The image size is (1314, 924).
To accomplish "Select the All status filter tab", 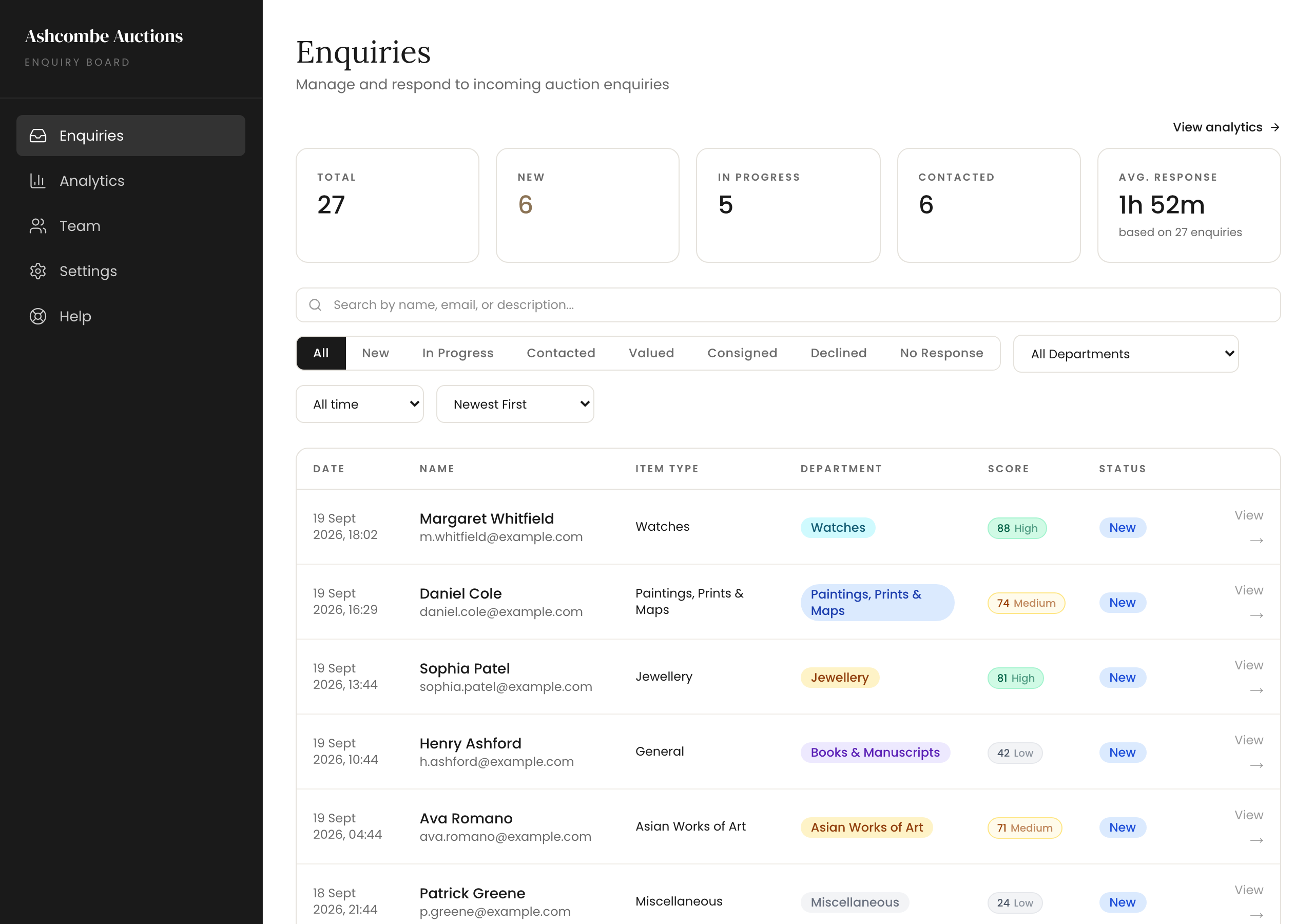I will pyautogui.click(x=321, y=353).
